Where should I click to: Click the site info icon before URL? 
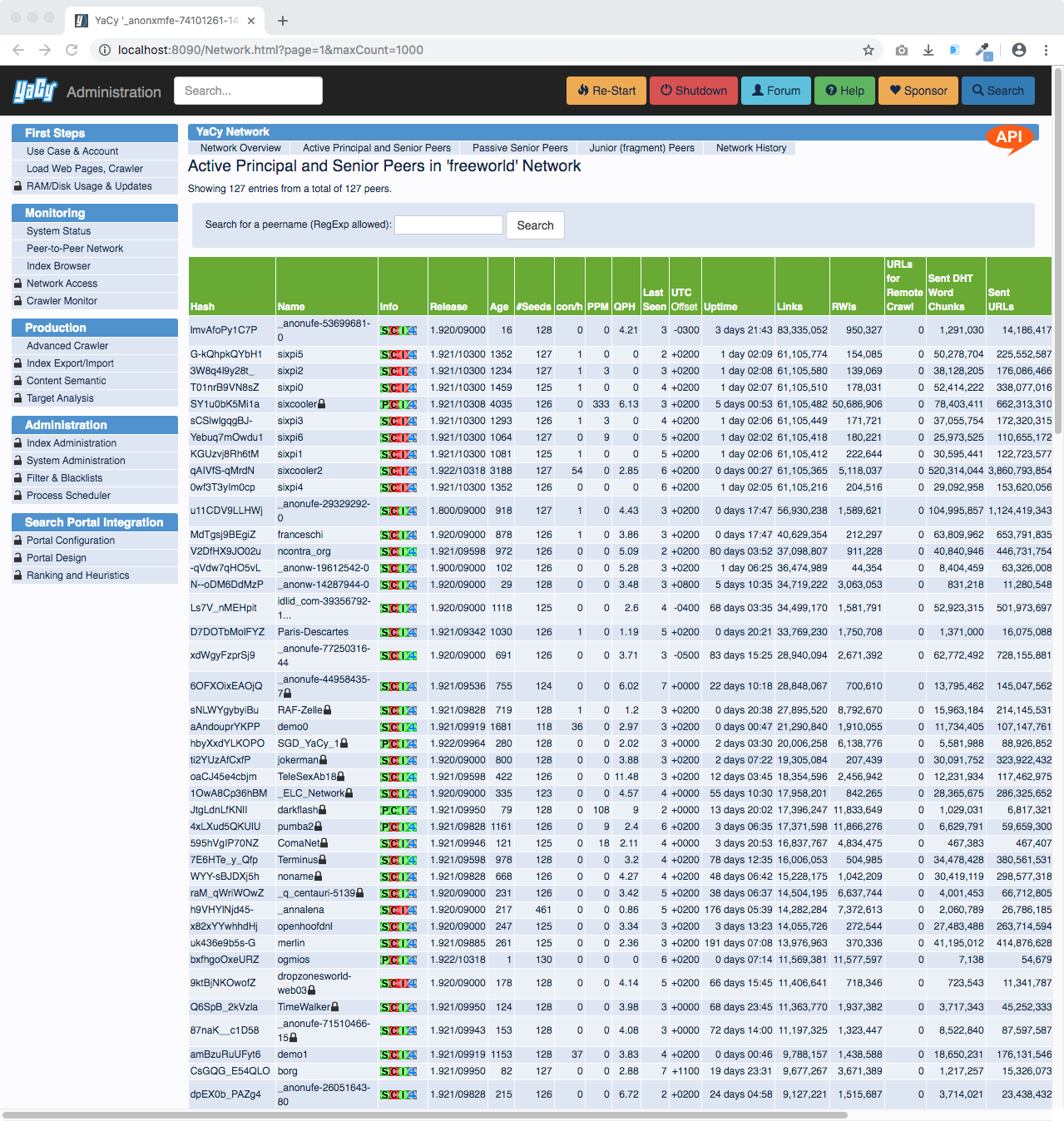click(105, 50)
